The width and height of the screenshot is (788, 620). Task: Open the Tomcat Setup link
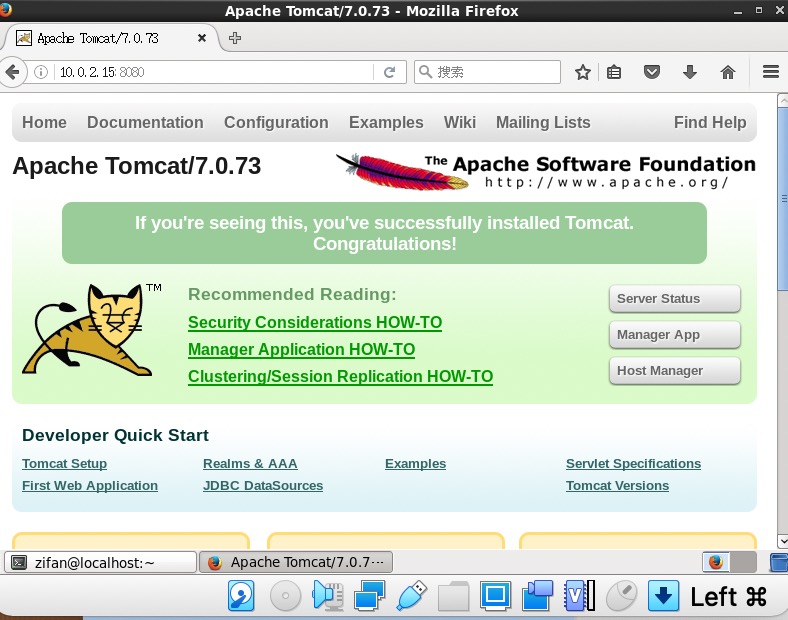[x=64, y=464]
